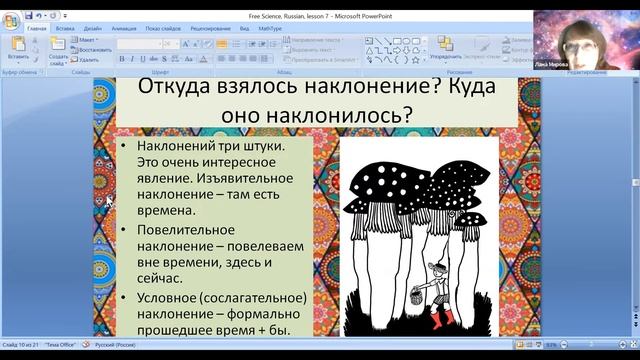Viewport: 640px width, 360px height.
Task: Select the five-point star shape
Action: (416, 60)
